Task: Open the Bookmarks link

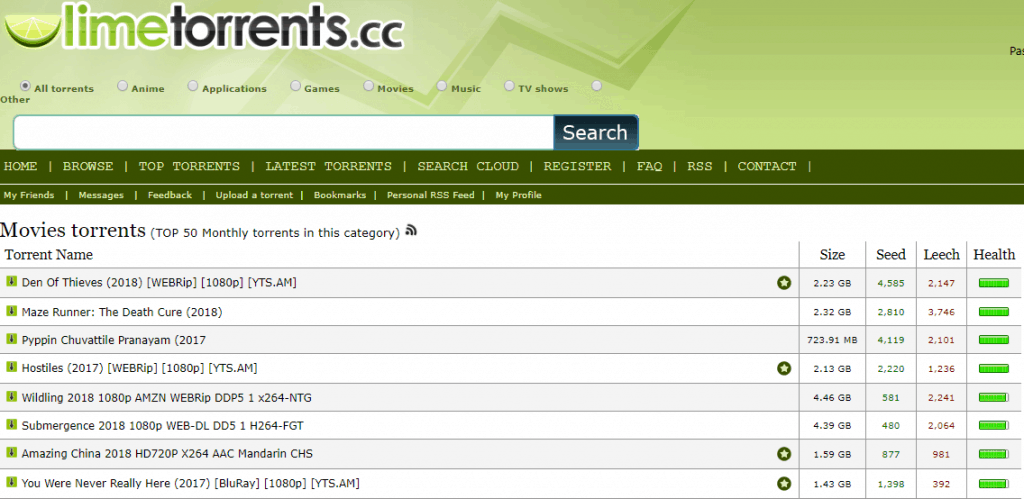Action: (x=340, y=195)
